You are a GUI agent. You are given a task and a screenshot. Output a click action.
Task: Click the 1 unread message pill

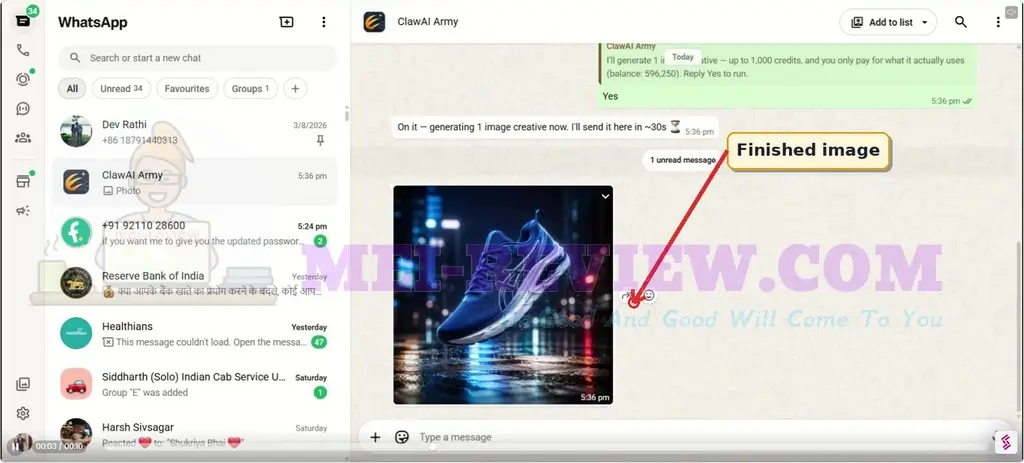682,160
